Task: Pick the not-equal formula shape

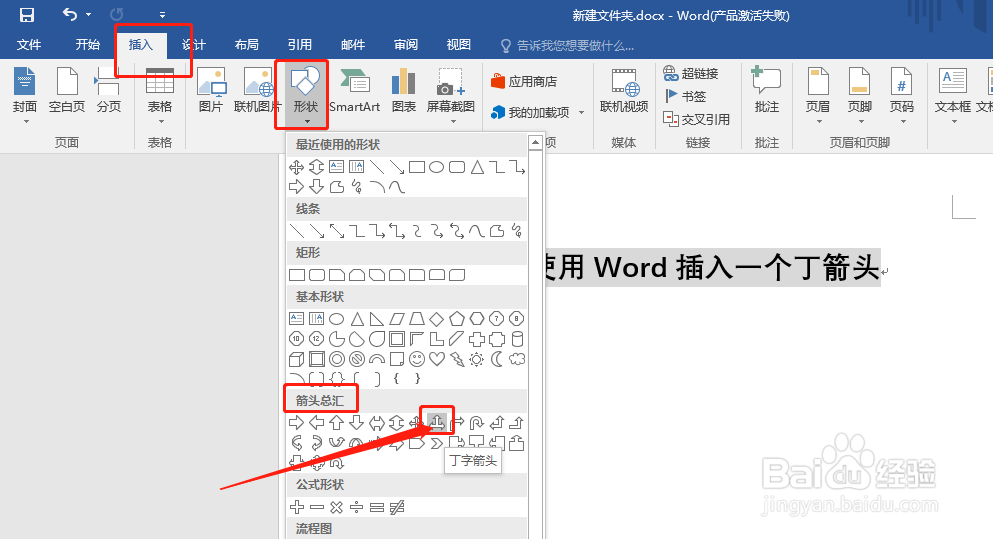Action: click(397, 507)
